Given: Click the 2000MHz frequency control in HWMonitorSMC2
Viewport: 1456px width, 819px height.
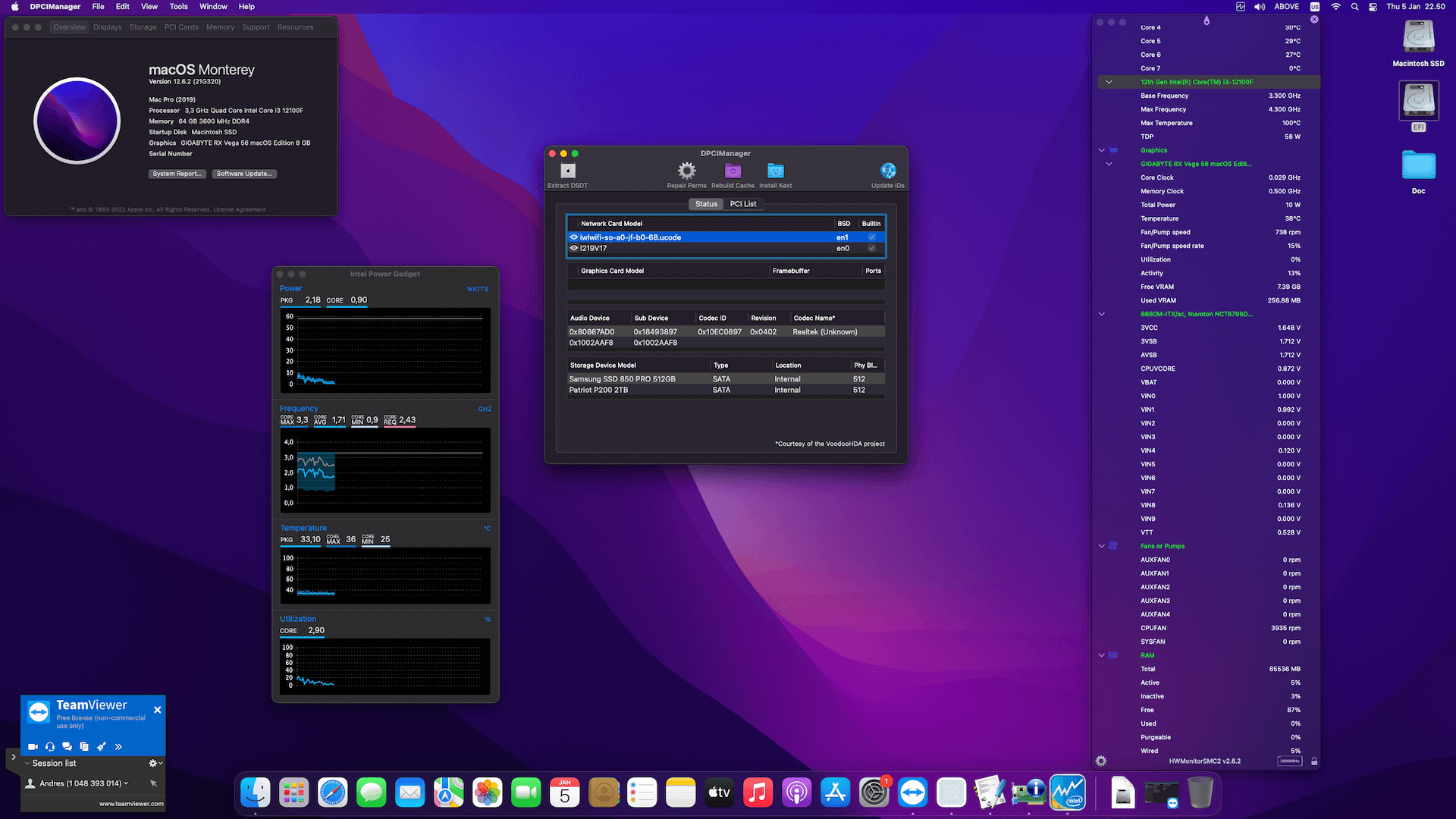Looking at the screenshot, I should pos(1289,760).
